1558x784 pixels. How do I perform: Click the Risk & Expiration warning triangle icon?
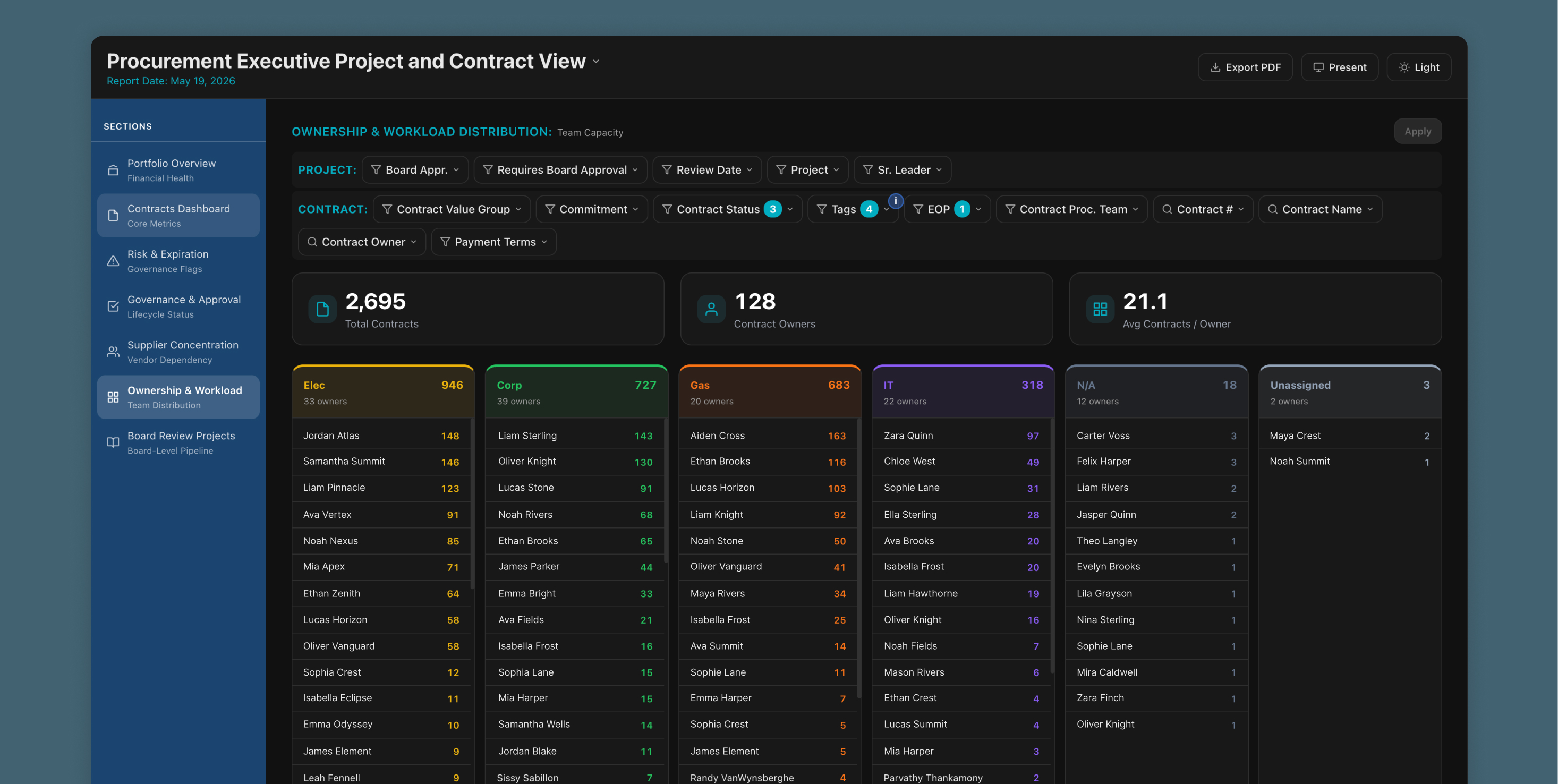(x=113, y=261)
